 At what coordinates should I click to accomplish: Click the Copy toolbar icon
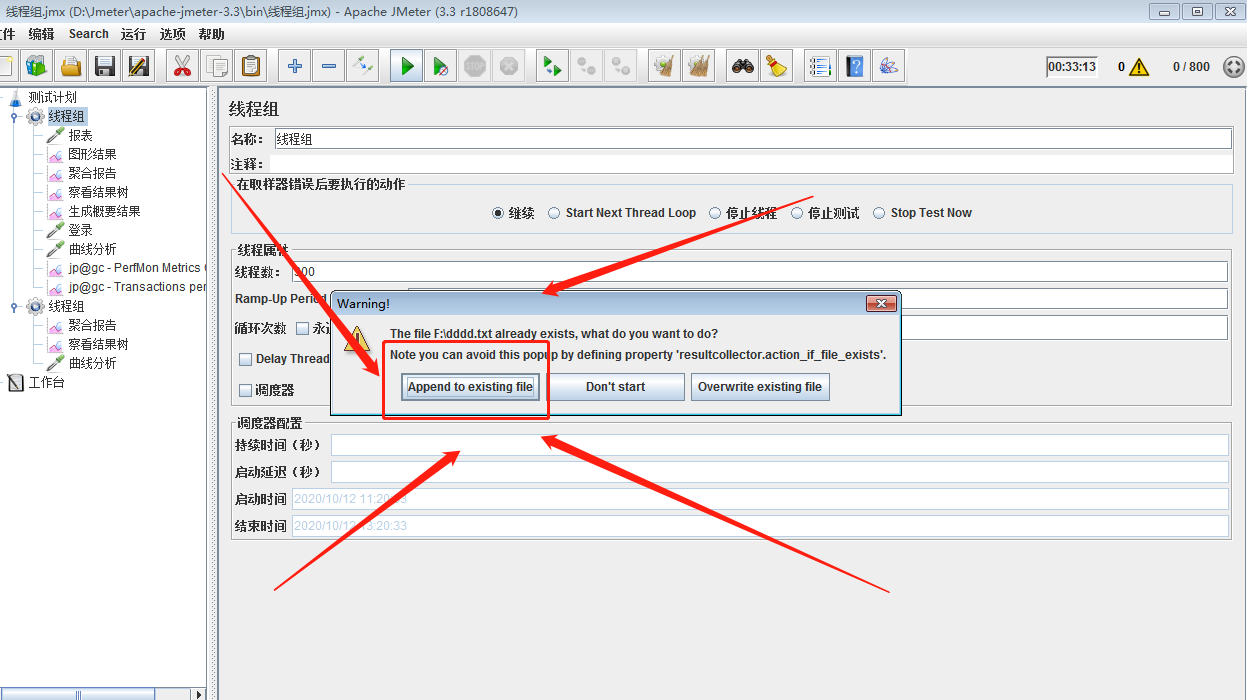(215, 67)
